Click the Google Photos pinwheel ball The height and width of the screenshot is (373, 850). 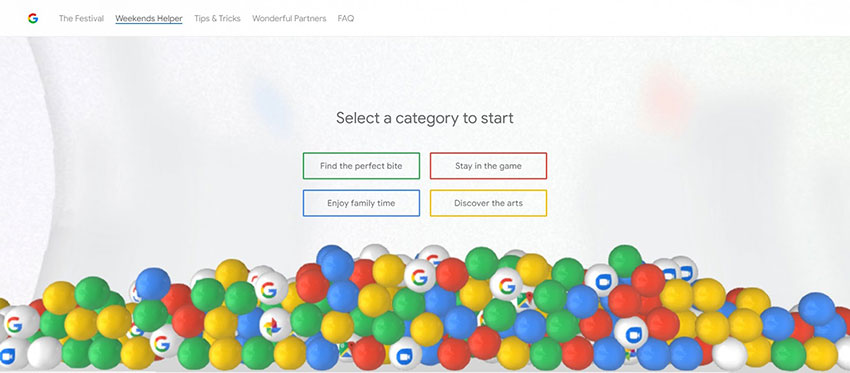[x=275, y=325]
